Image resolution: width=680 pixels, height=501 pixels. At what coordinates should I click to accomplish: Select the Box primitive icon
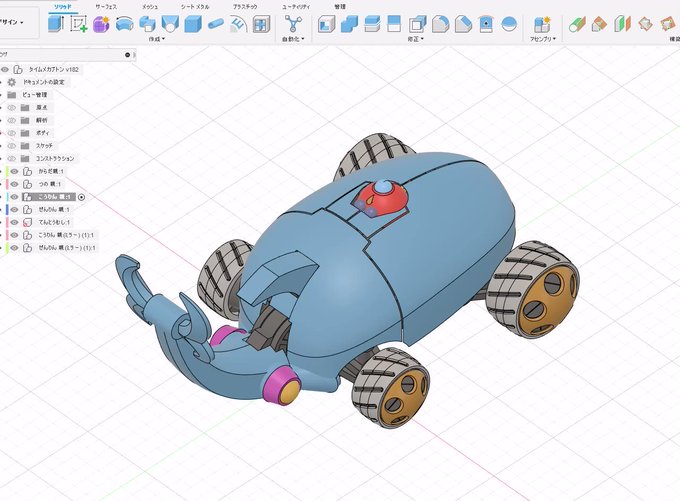point(193,24)
